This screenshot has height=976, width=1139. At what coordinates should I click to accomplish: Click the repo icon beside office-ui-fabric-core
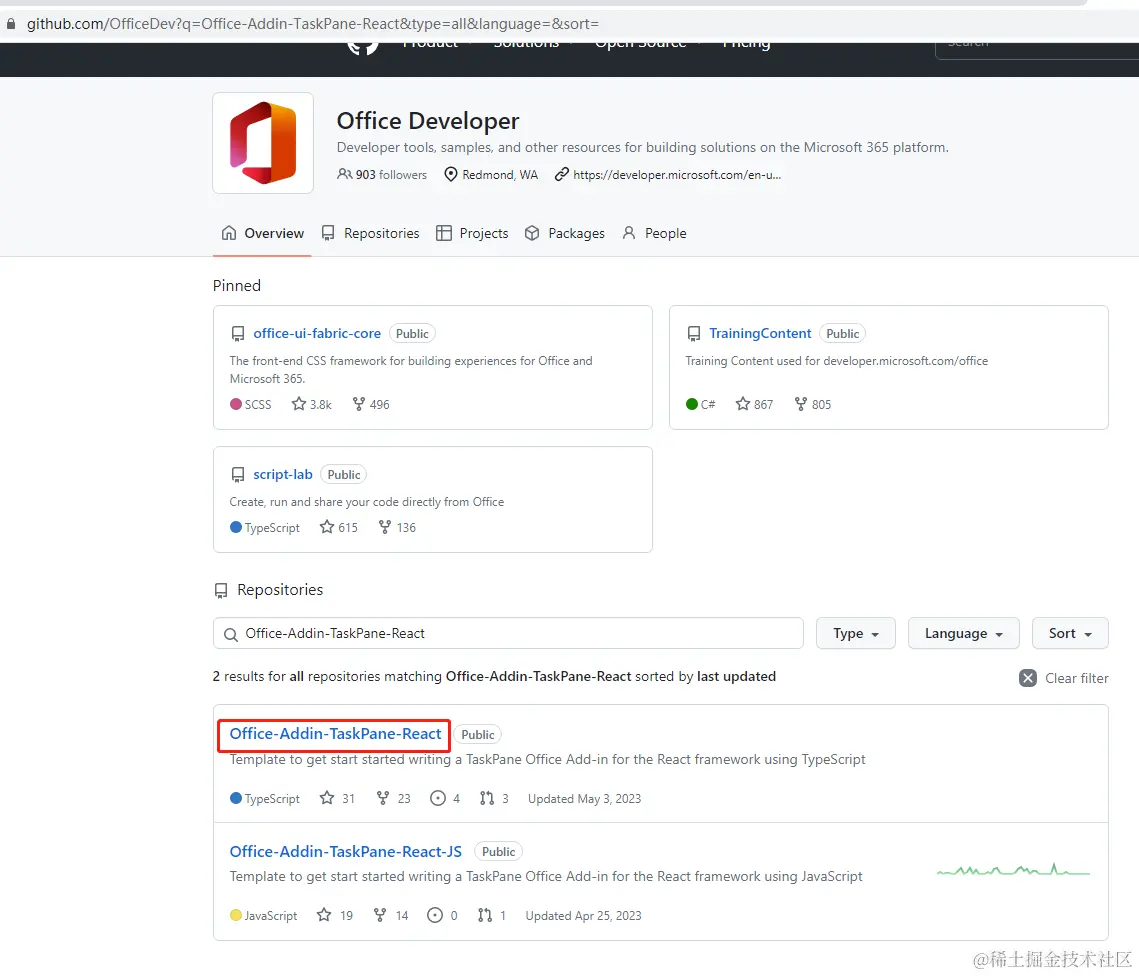tap(238, 334)
